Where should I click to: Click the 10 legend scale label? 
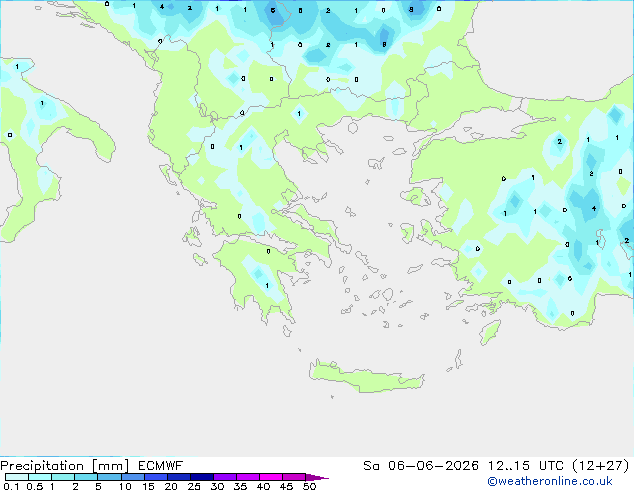[x=125, y=486]
